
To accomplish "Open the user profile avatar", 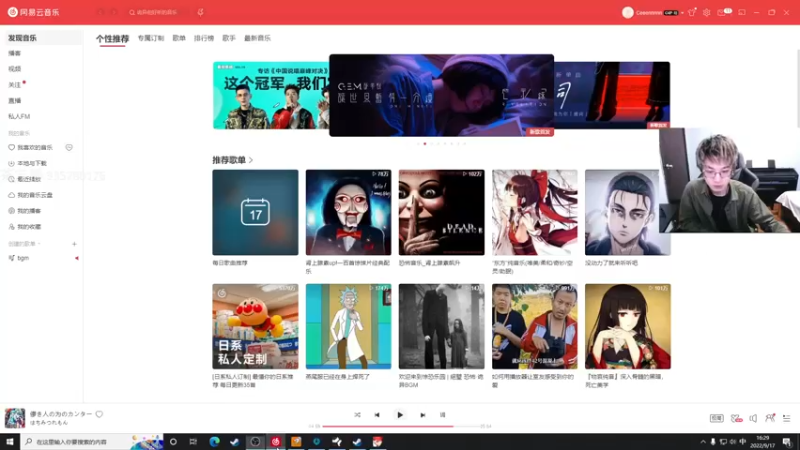I will (628, 12).
